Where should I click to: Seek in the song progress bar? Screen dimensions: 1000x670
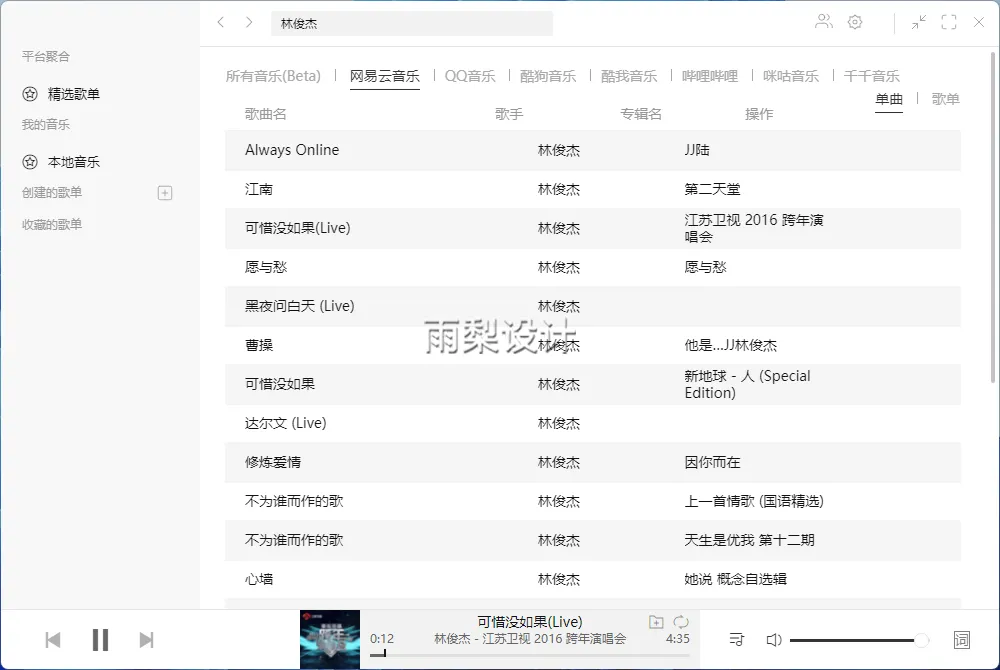tap(529, 655)
